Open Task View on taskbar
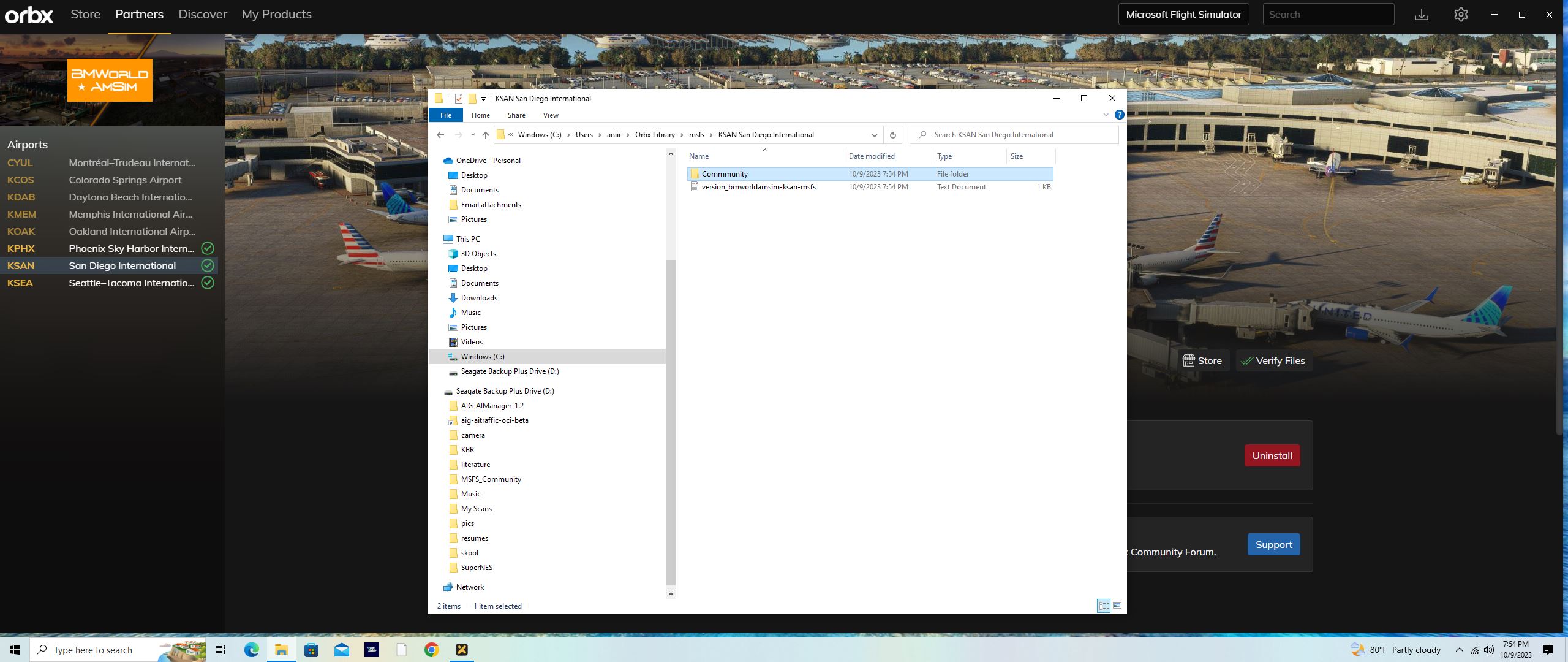The height and width of the screenshot is (662, 1568). (x=221, y=650)
